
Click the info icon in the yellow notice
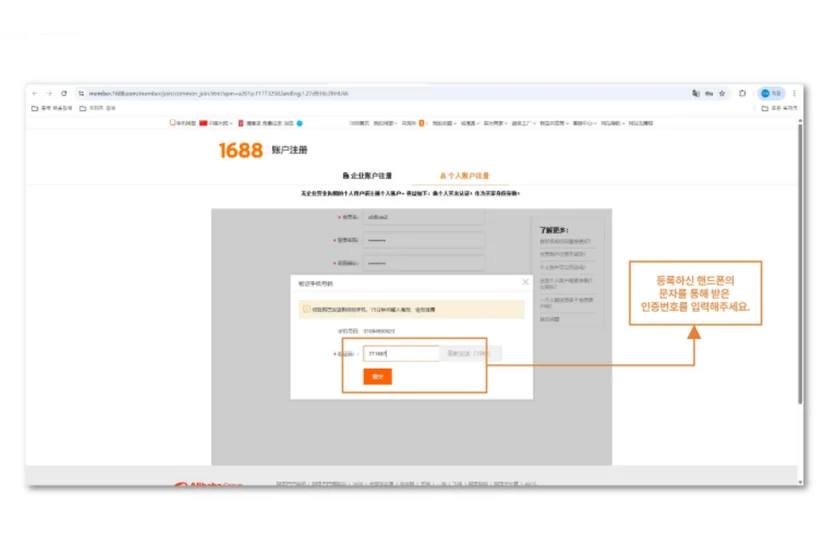(306, 310)
